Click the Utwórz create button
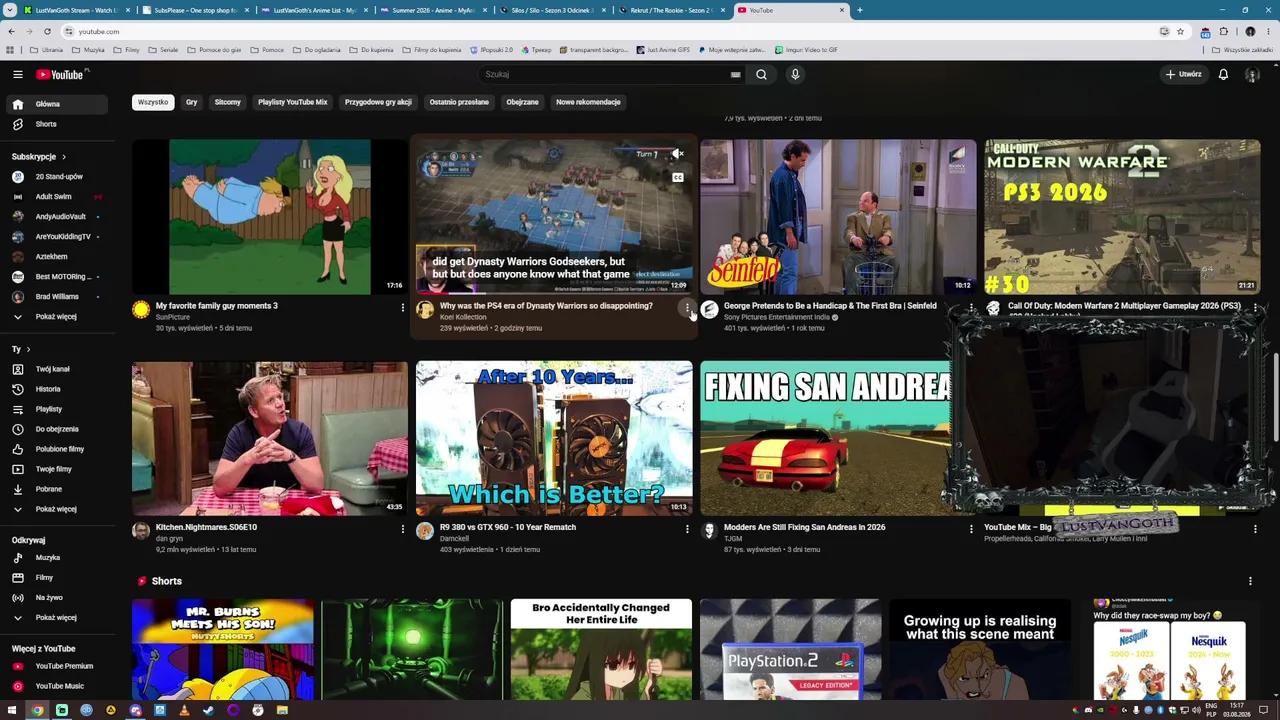 1183,74
